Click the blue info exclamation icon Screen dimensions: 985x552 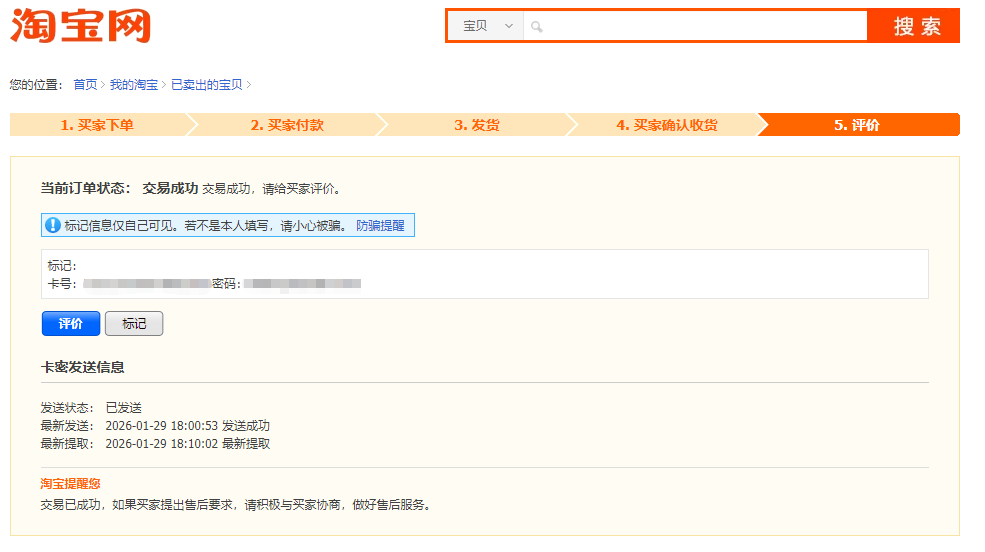[53, 226]
